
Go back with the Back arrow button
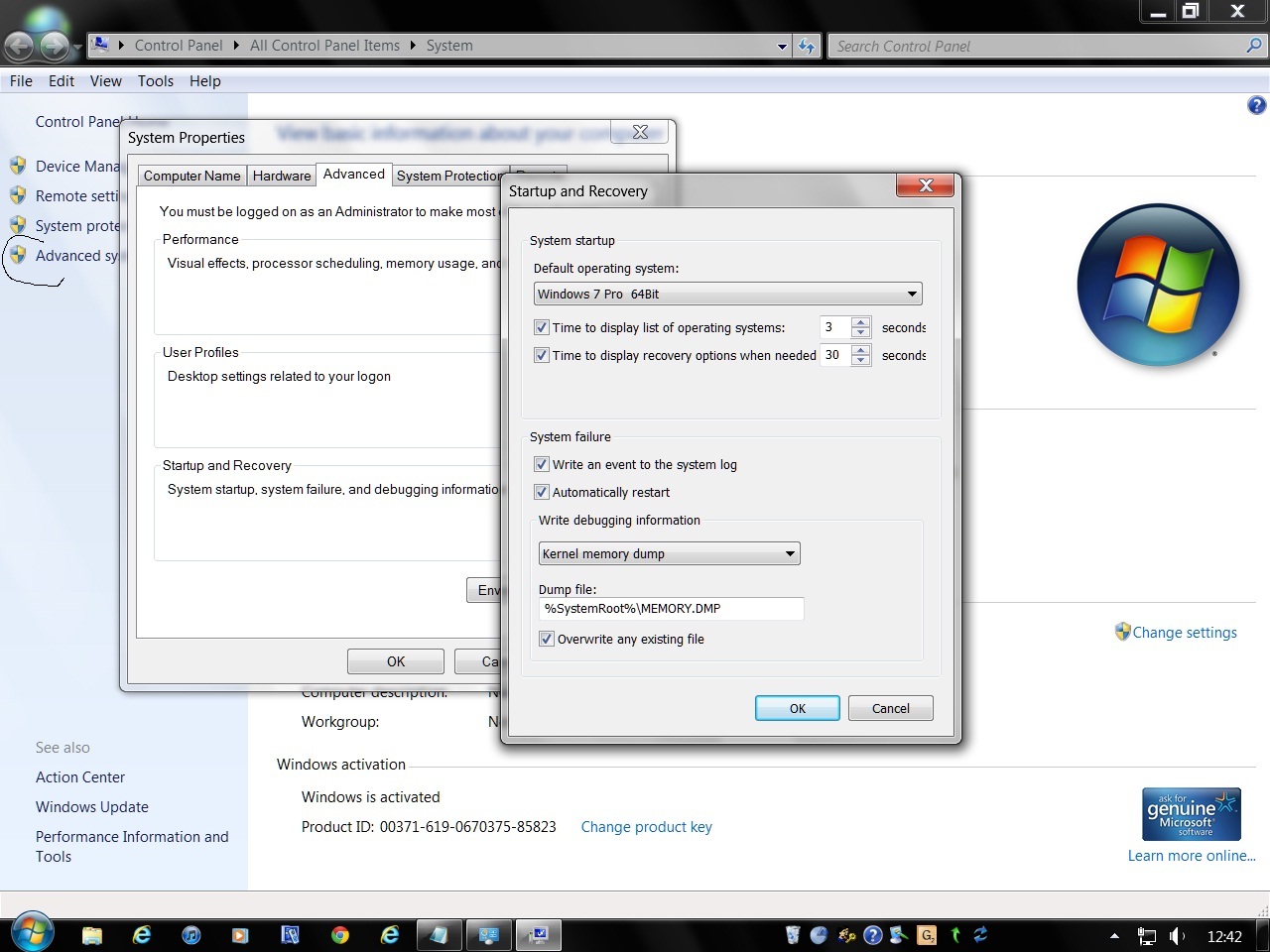pos(20,46)
